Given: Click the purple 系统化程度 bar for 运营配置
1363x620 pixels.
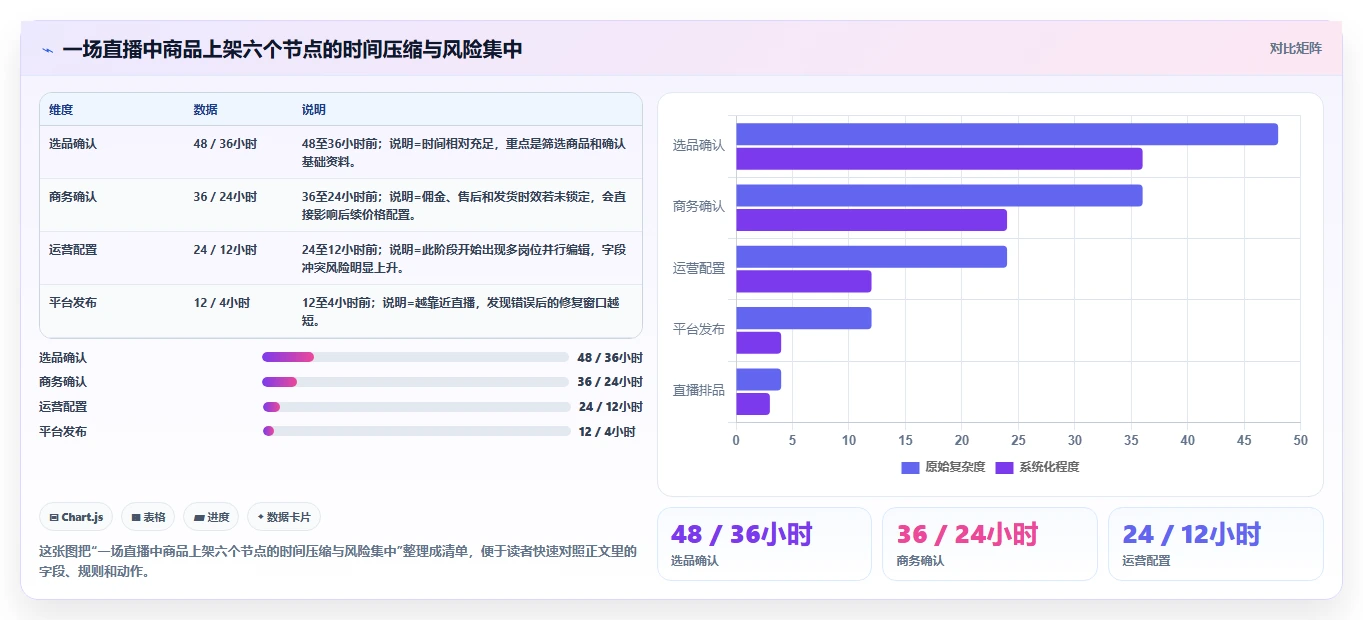Looking at the screenshot, I should 804,281.
